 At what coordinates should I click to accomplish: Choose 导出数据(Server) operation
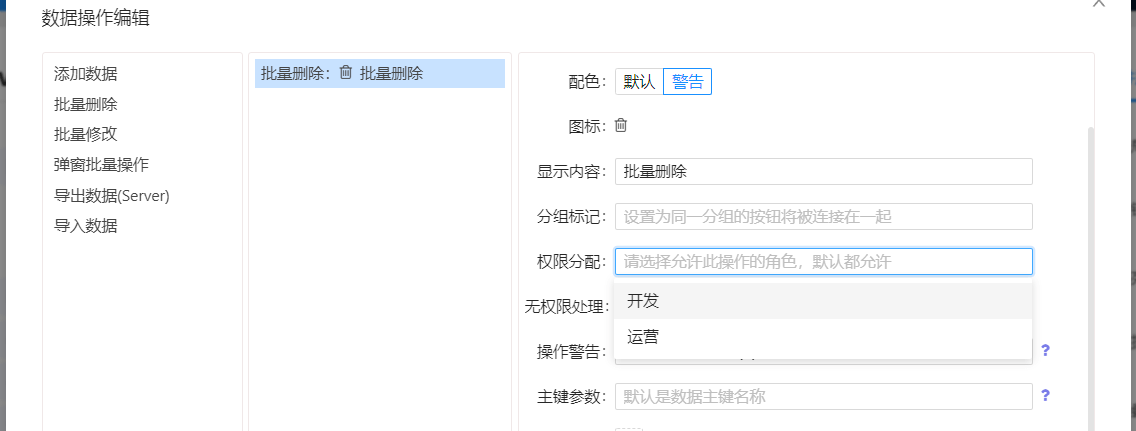coord(112,196)
